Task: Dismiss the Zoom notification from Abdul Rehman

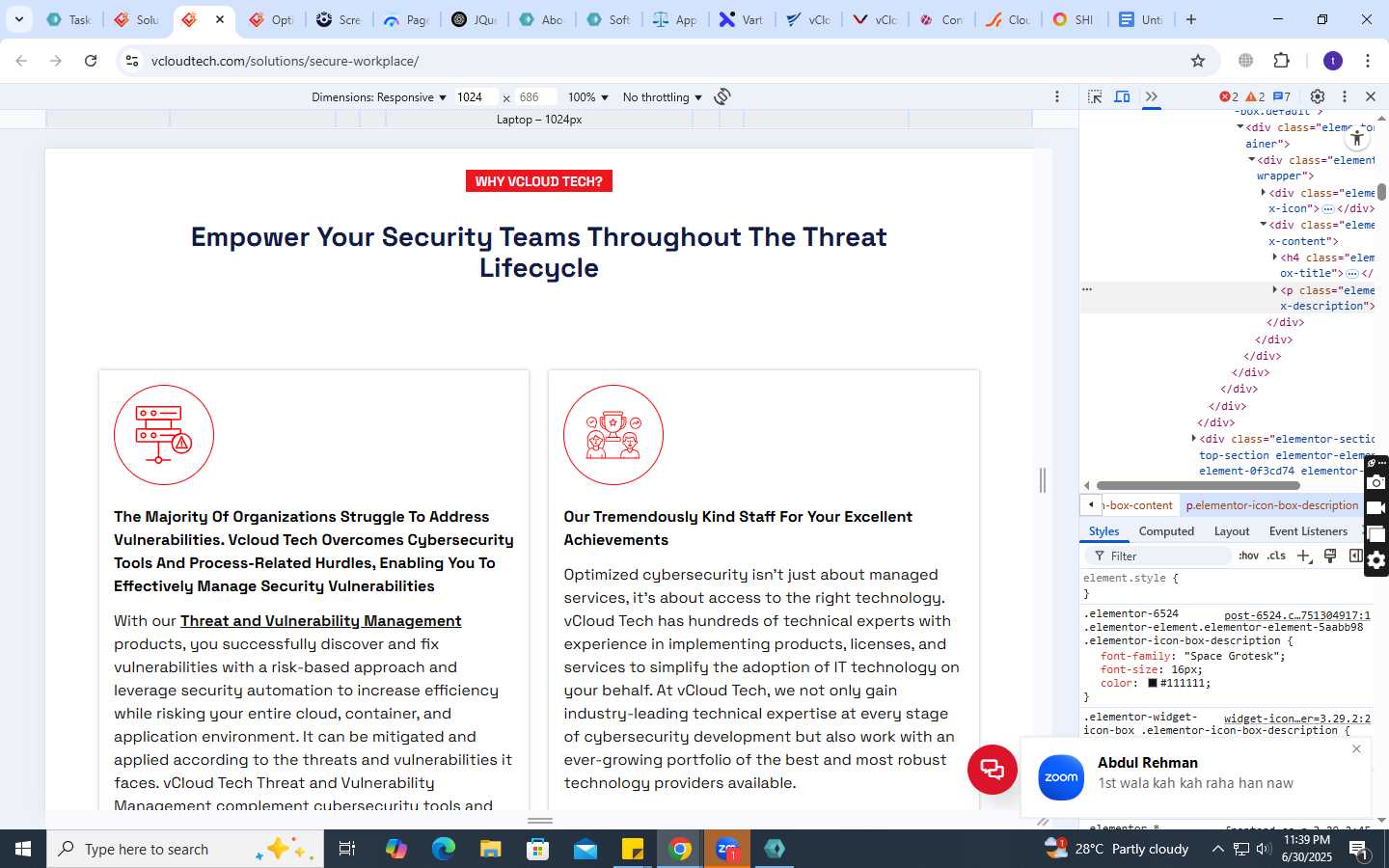Action: pyautogui.click(x=1356, y=749)
